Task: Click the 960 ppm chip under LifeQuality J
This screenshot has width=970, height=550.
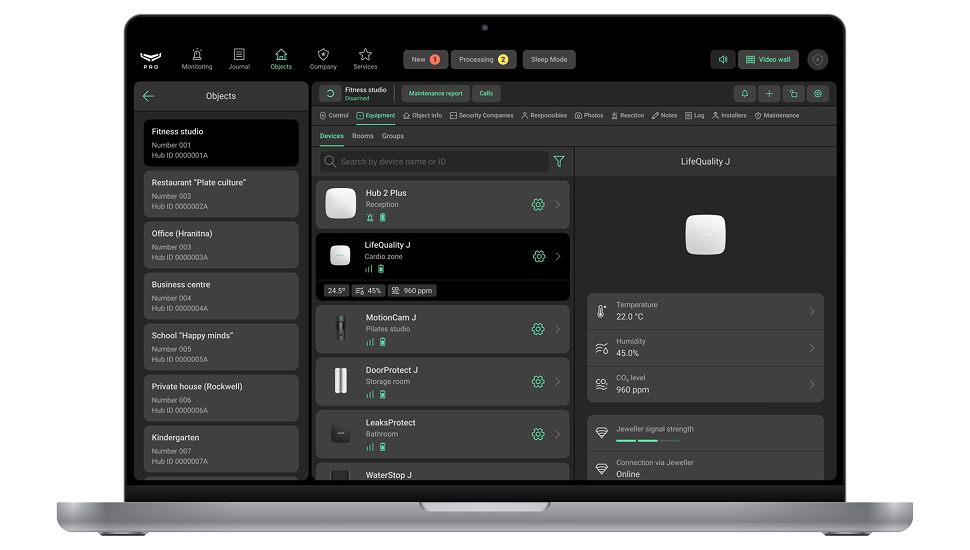Action: (412, 291)
